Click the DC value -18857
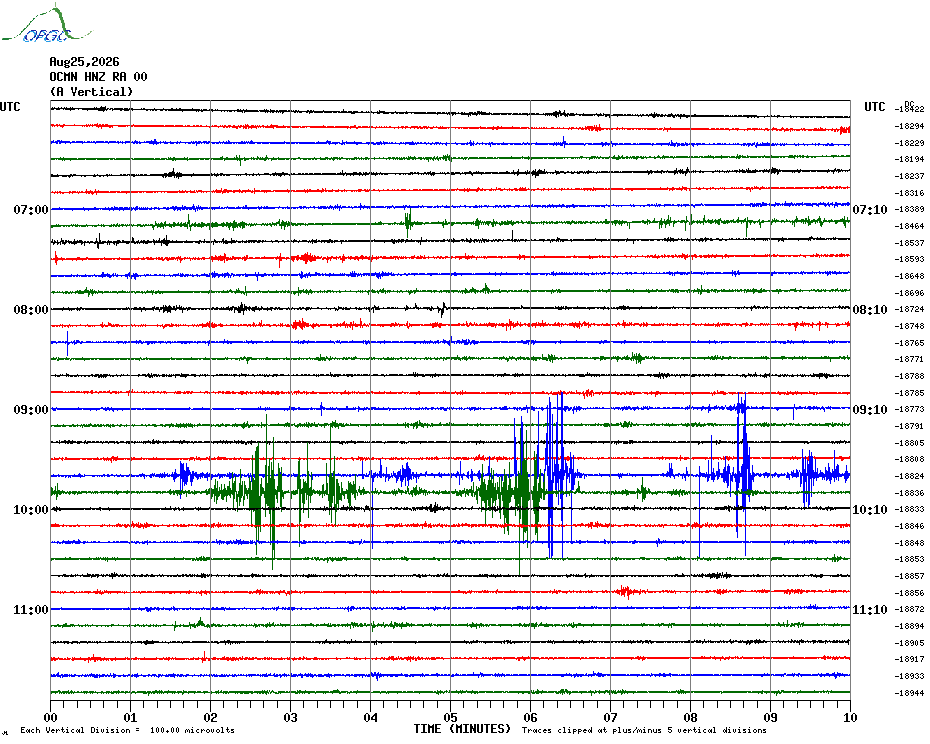The height and width of the screenshot is (744, 930). point(909,576)
